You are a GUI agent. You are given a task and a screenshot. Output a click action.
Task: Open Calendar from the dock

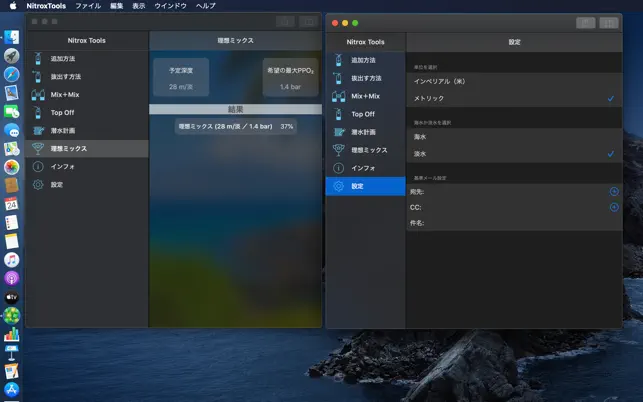pos(11,204)
